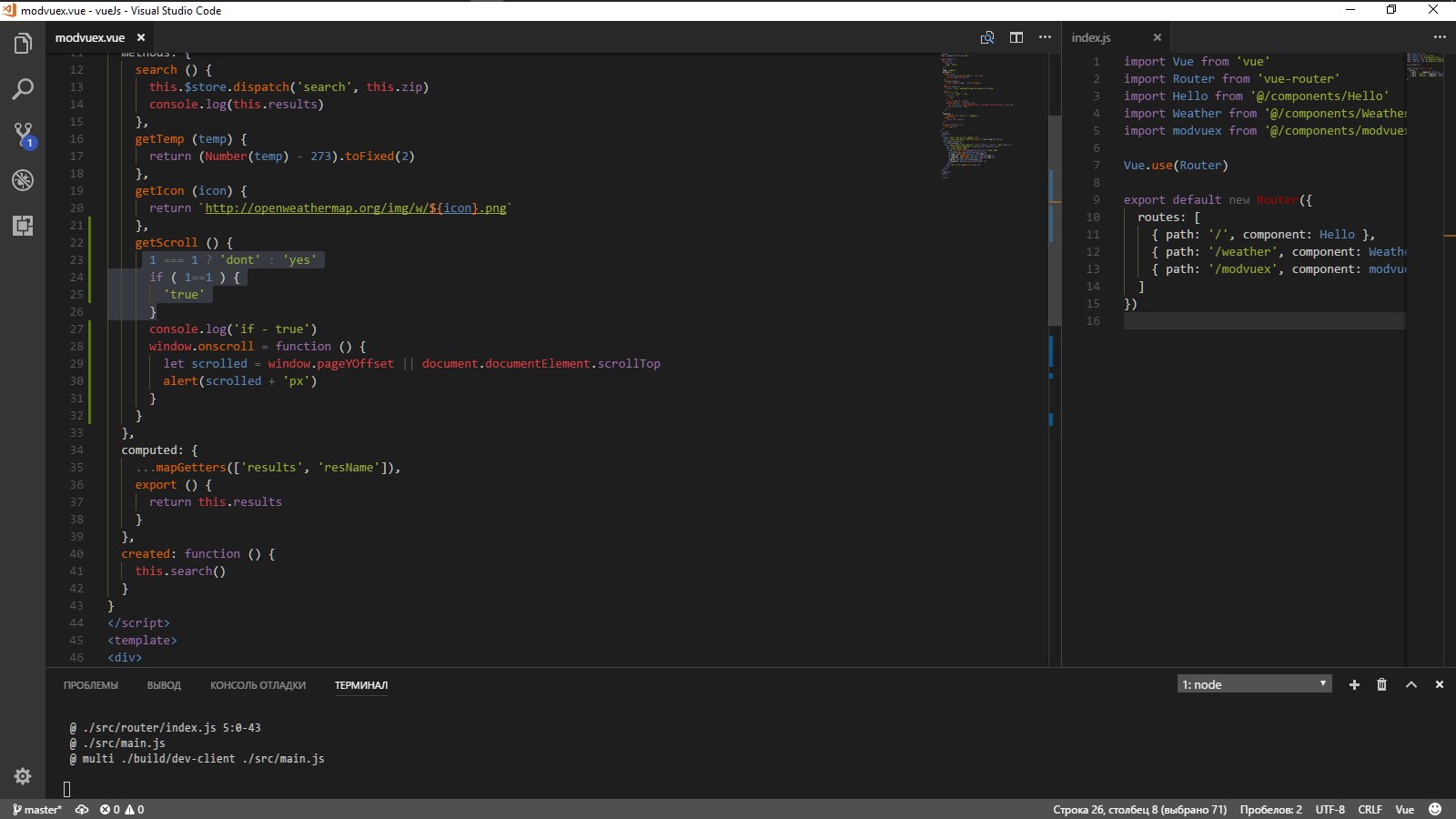Click 'getScroll' method name in code

(167, 242)
